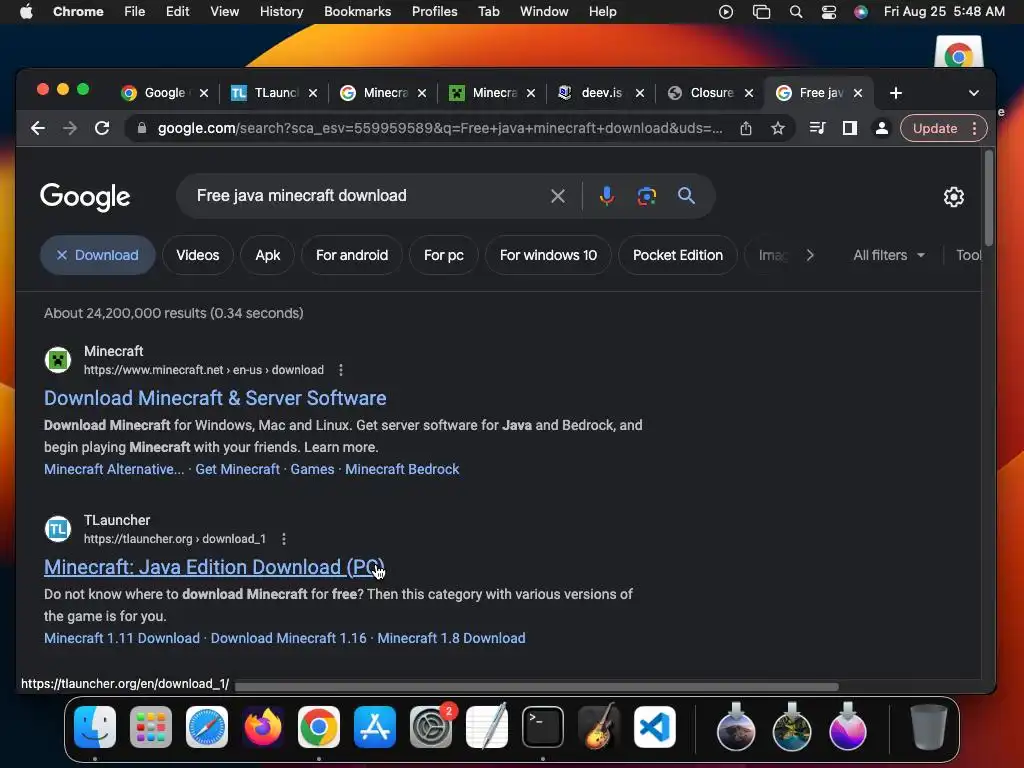Open the tab search media controls icon

[x=818, y=128]
